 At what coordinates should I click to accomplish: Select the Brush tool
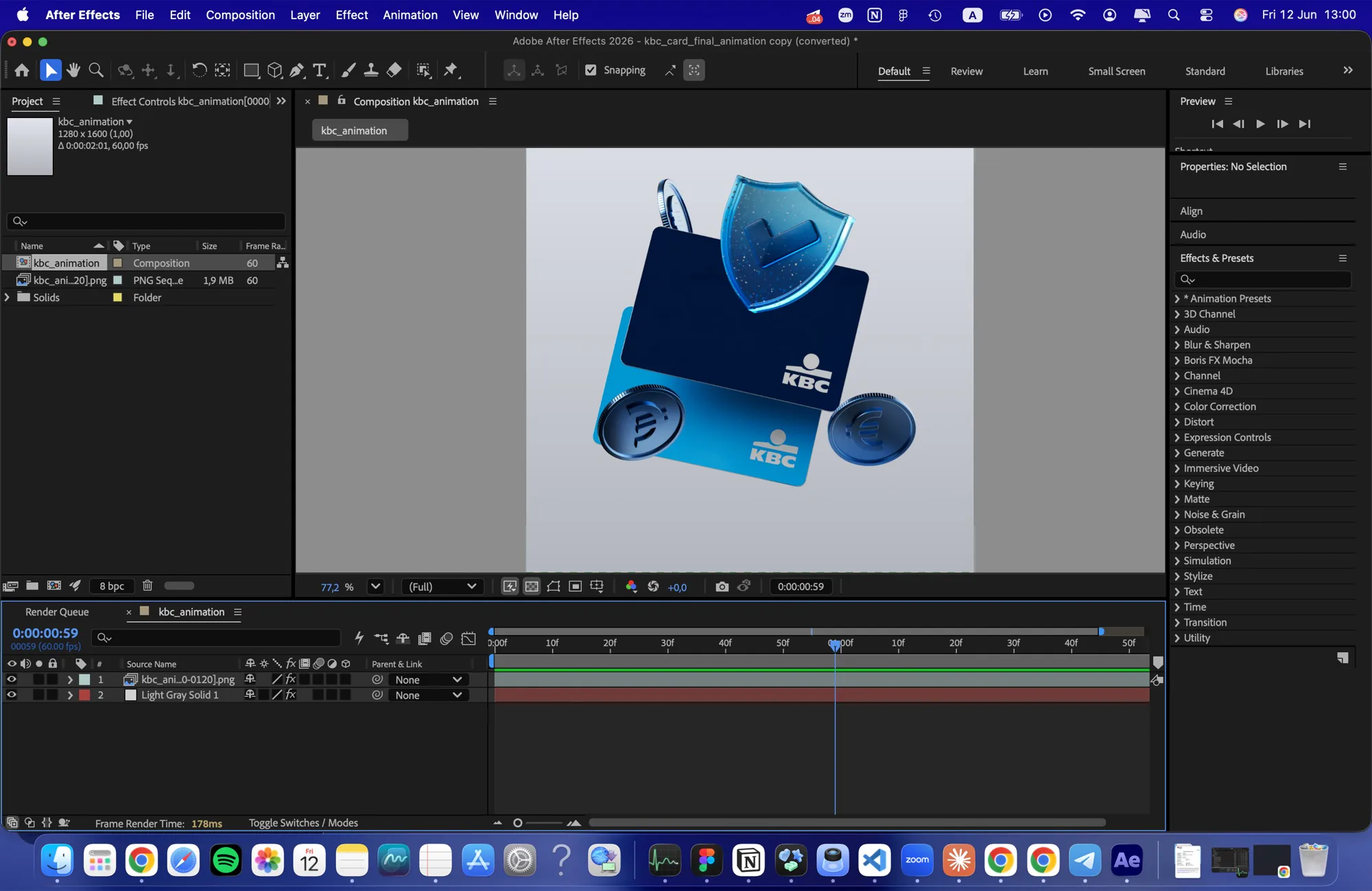348,70
